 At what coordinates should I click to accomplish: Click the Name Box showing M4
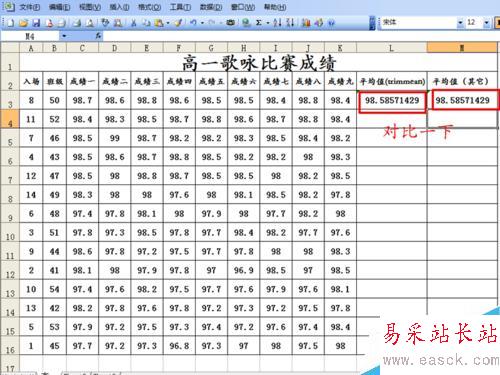30,36
